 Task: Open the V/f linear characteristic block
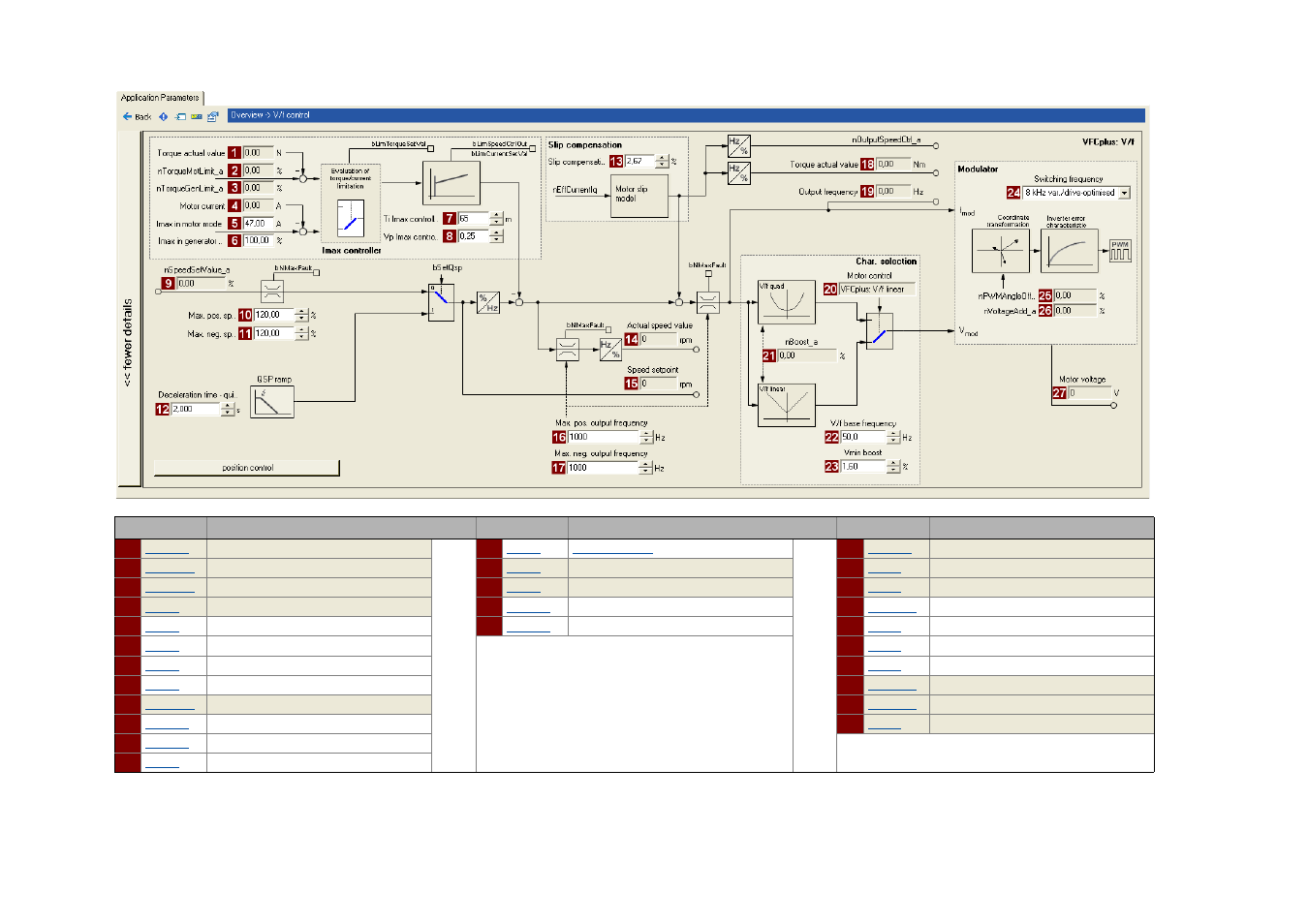pyautogui.click(x=786, y=406)
